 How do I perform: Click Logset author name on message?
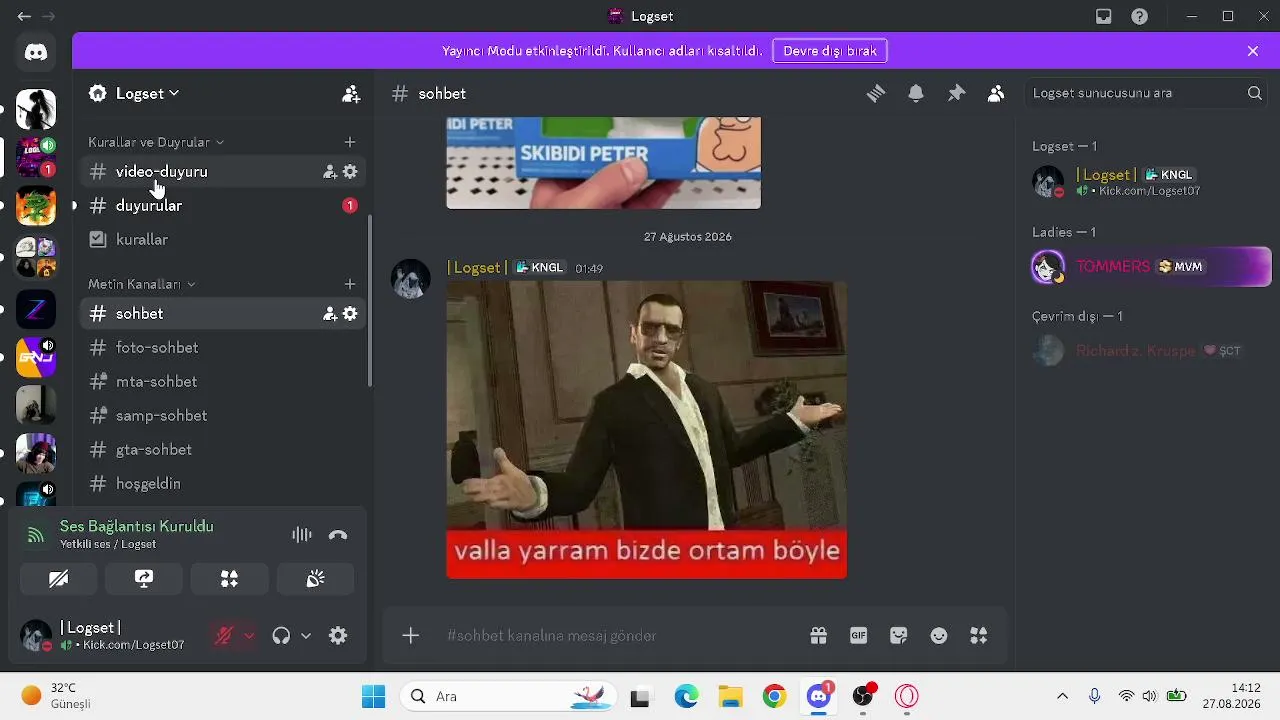click(x=478, y=267)
